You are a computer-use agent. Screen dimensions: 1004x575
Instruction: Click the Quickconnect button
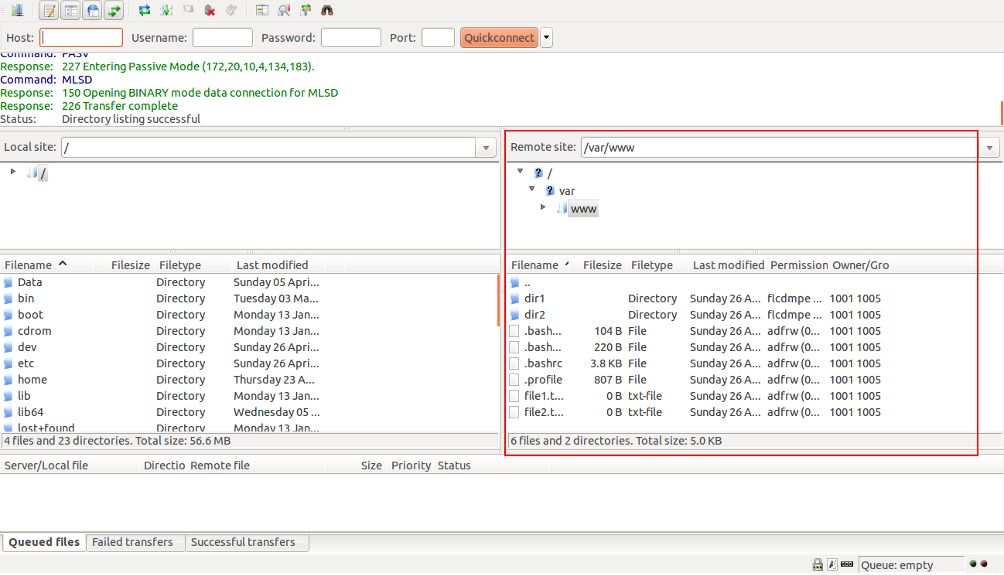coord(499,38)
